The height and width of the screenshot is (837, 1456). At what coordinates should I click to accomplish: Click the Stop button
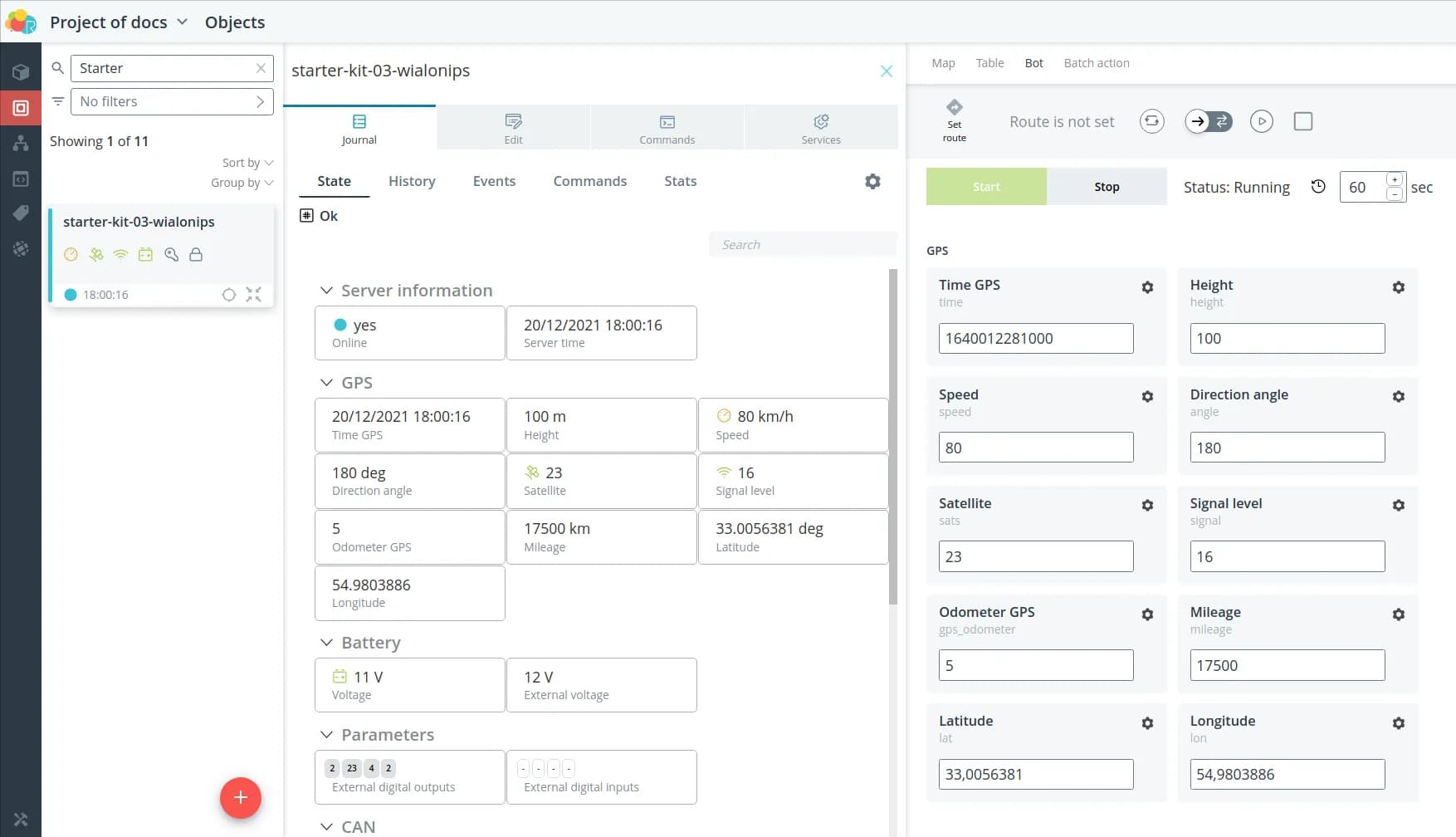pos(1107,187)
